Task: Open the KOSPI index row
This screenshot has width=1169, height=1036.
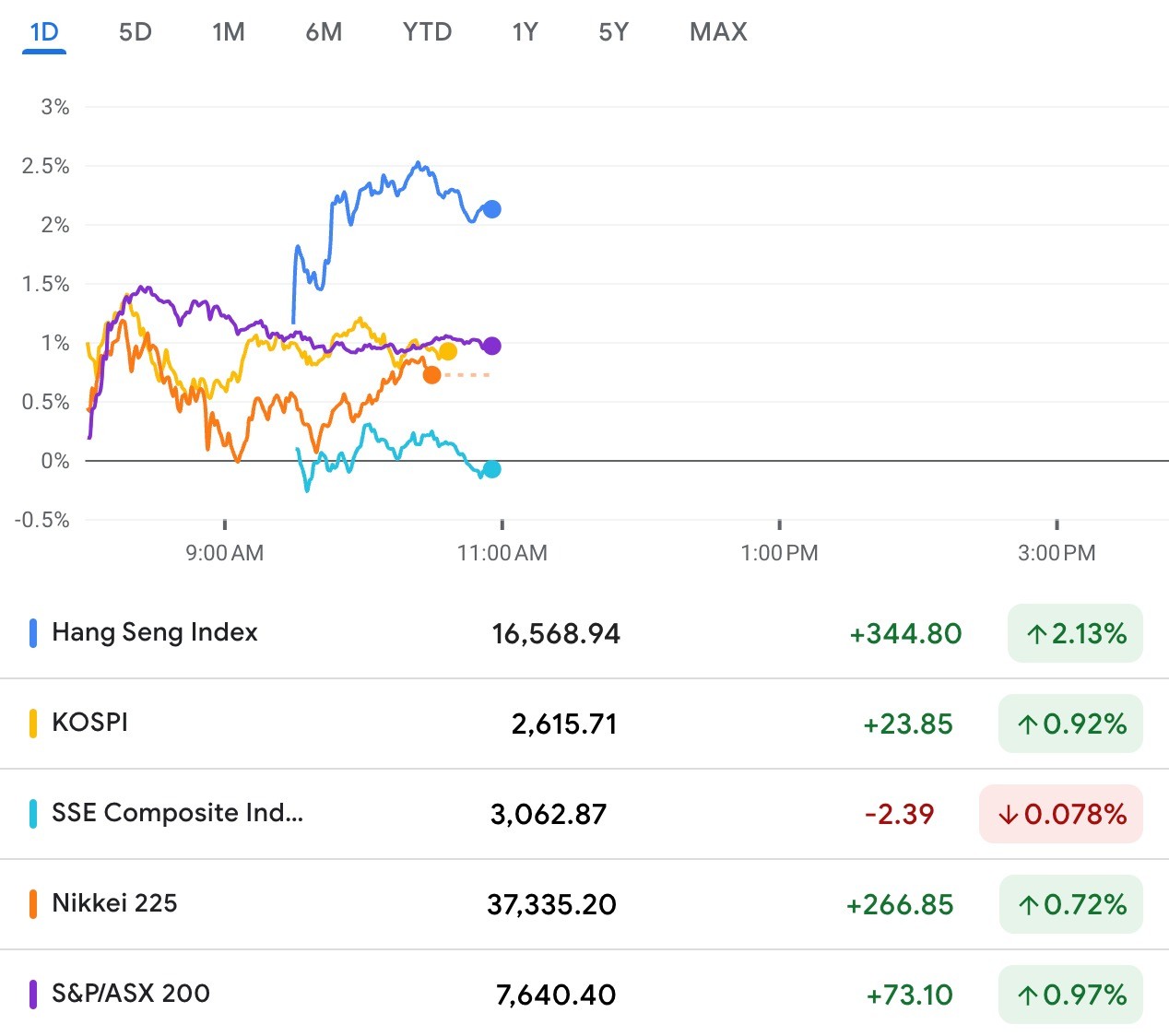Action: tap(584, 724)
